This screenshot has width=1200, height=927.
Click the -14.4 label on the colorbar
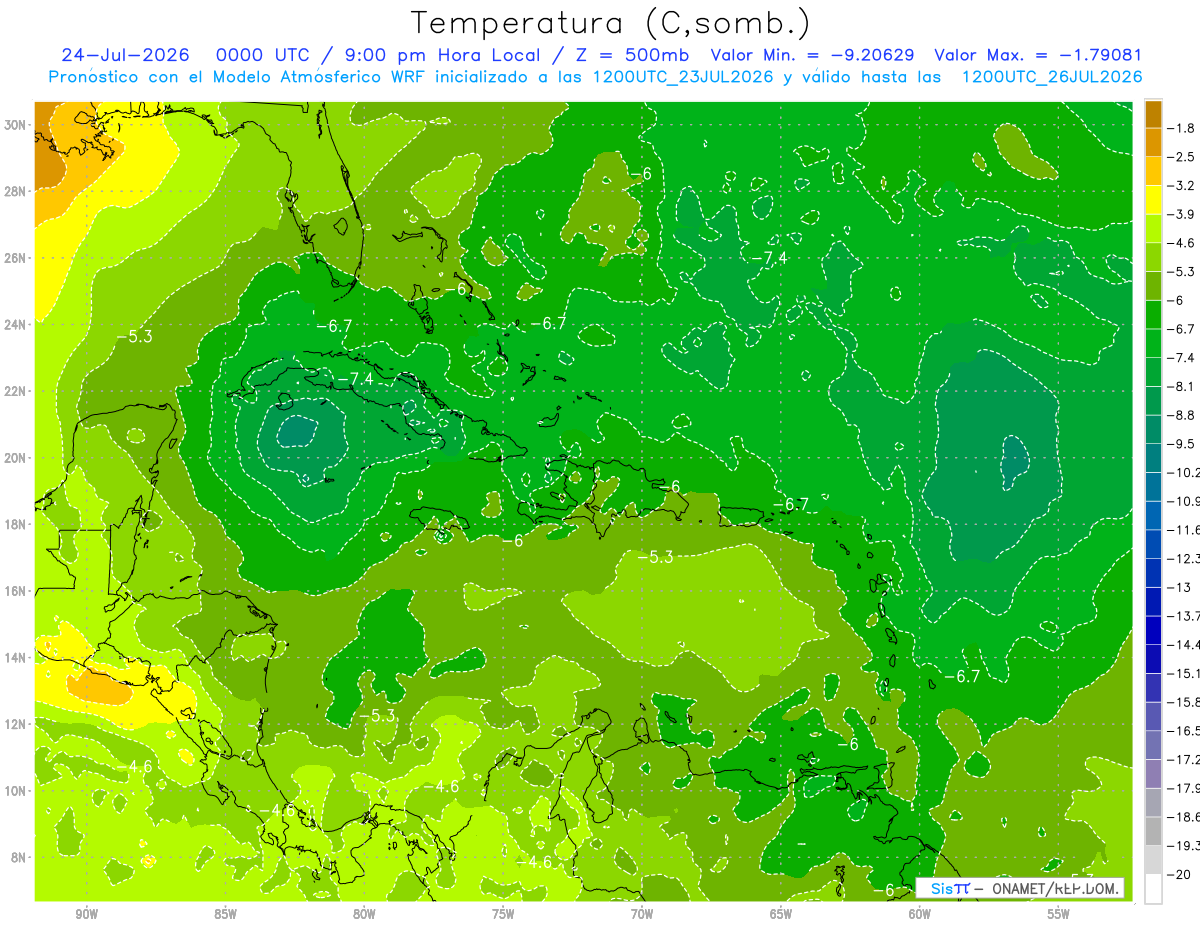coord(1183,645)
